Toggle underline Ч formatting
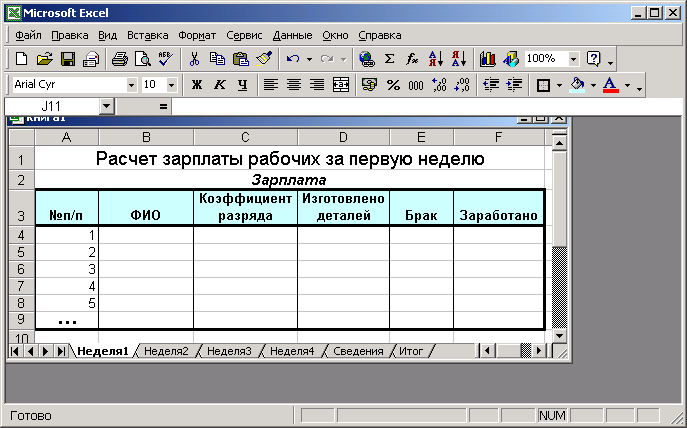687x428 pixels. (242, 85)
